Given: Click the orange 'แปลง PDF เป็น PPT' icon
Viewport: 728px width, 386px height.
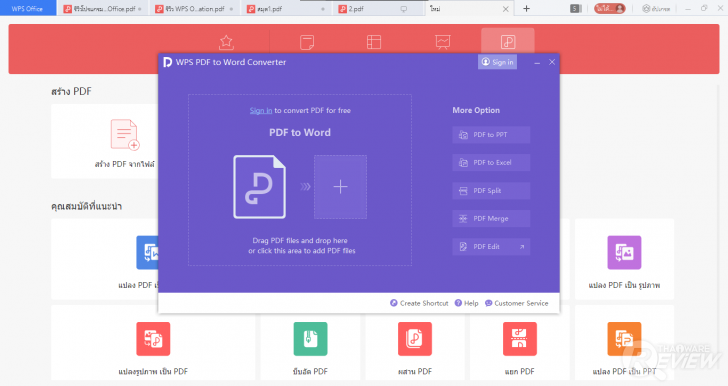Looking at the screenshot, I should [x=624, y=339].
